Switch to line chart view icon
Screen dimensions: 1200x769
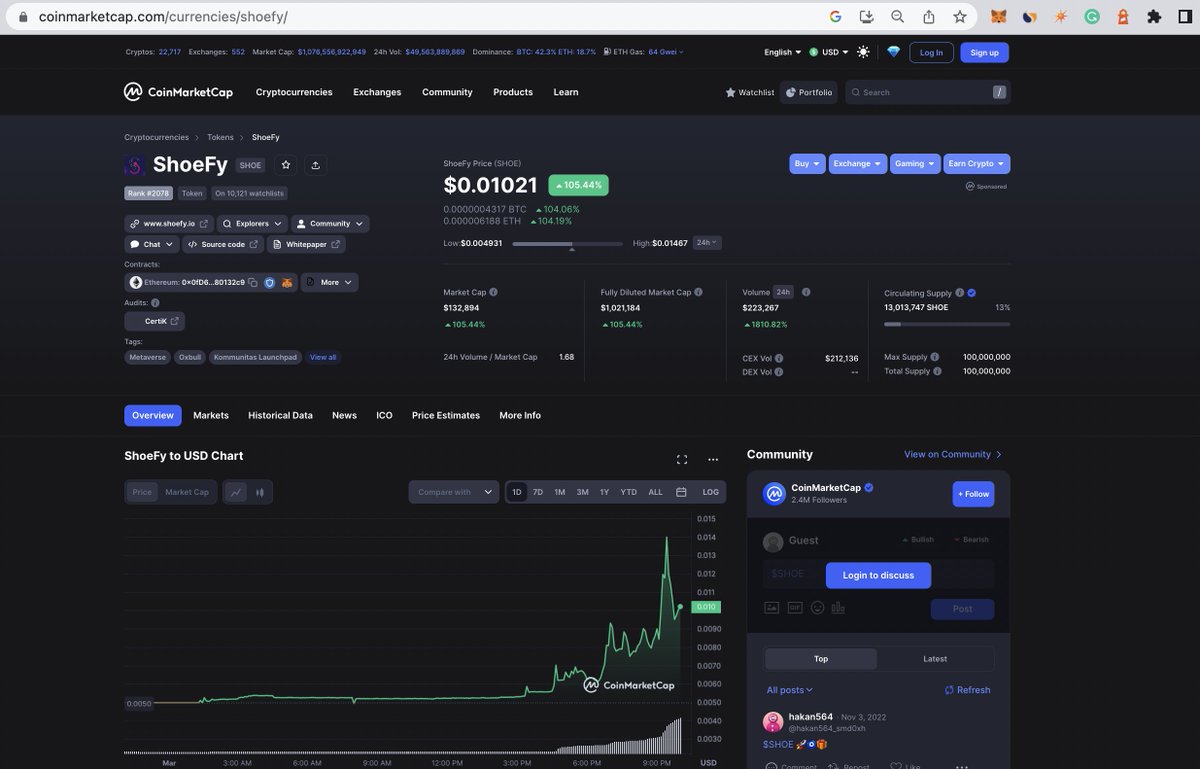click(236, 492)
